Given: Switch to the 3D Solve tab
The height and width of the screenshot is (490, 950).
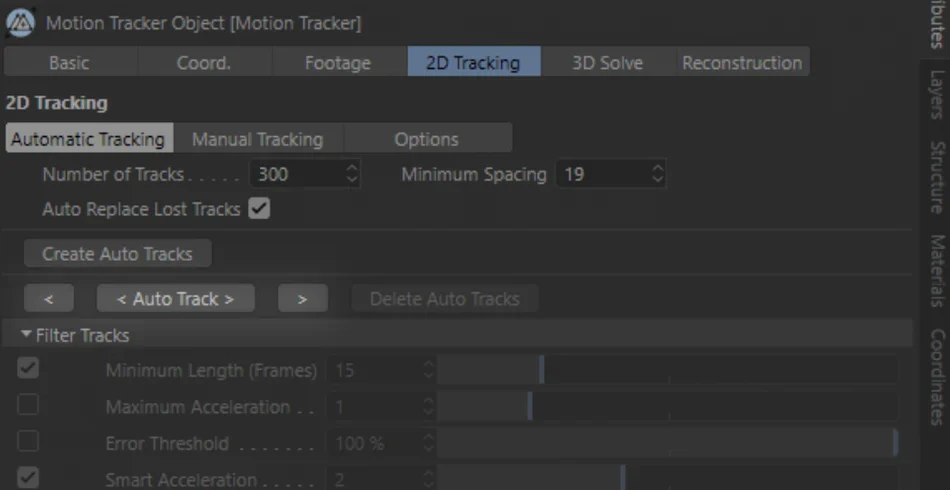Looking at the screenshot, I should (608, 62).
